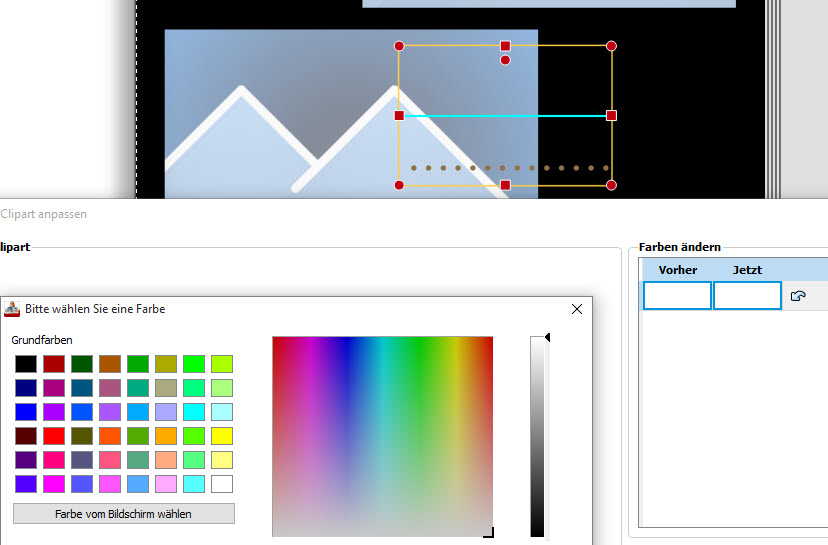Choose the cyan swatch in third row
The image size is (828, 545).
click(194, 412)
